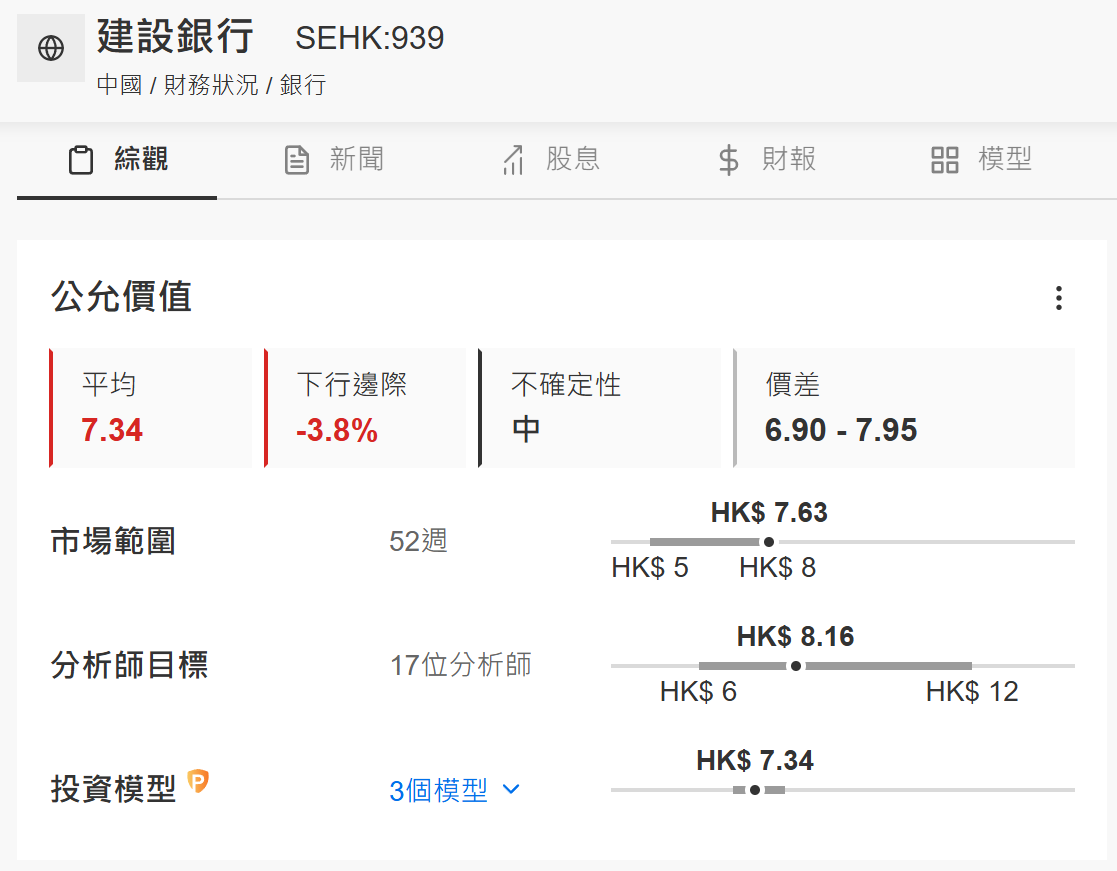Click the HK$ 5 low range label
The image size is (1117, 871).
pos(650,568)
